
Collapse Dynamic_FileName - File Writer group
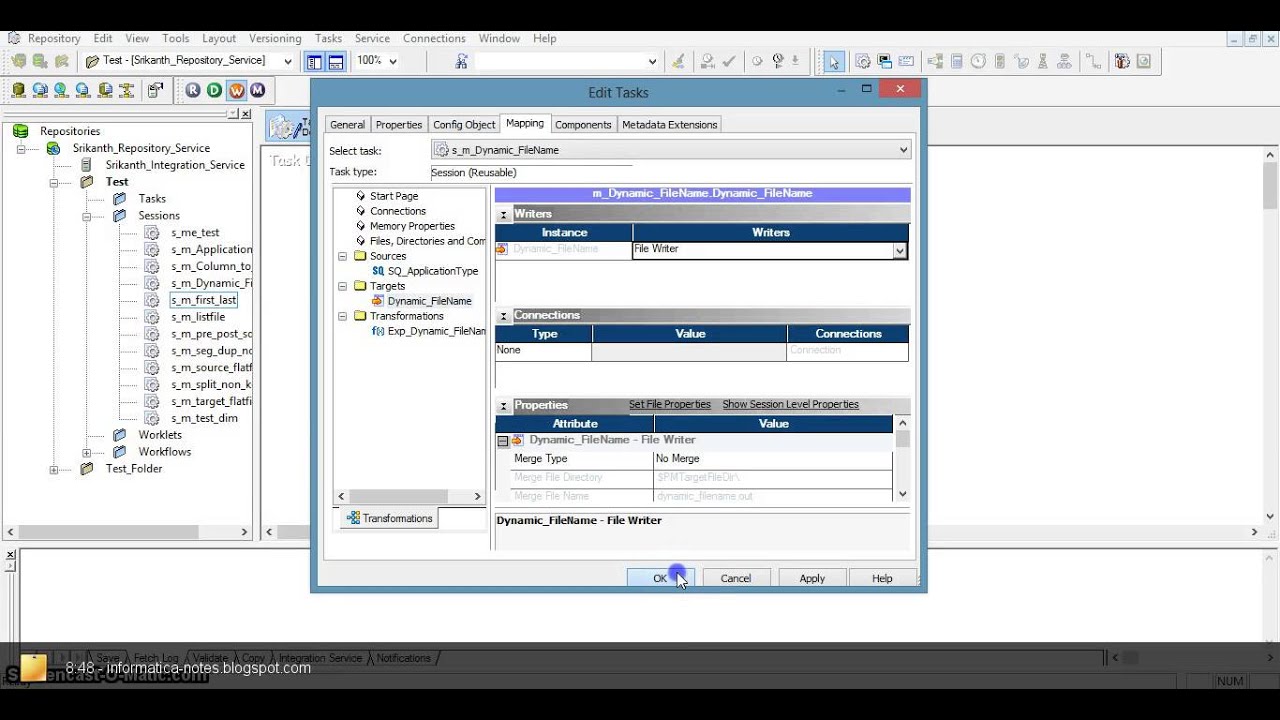tap(503, 441)
